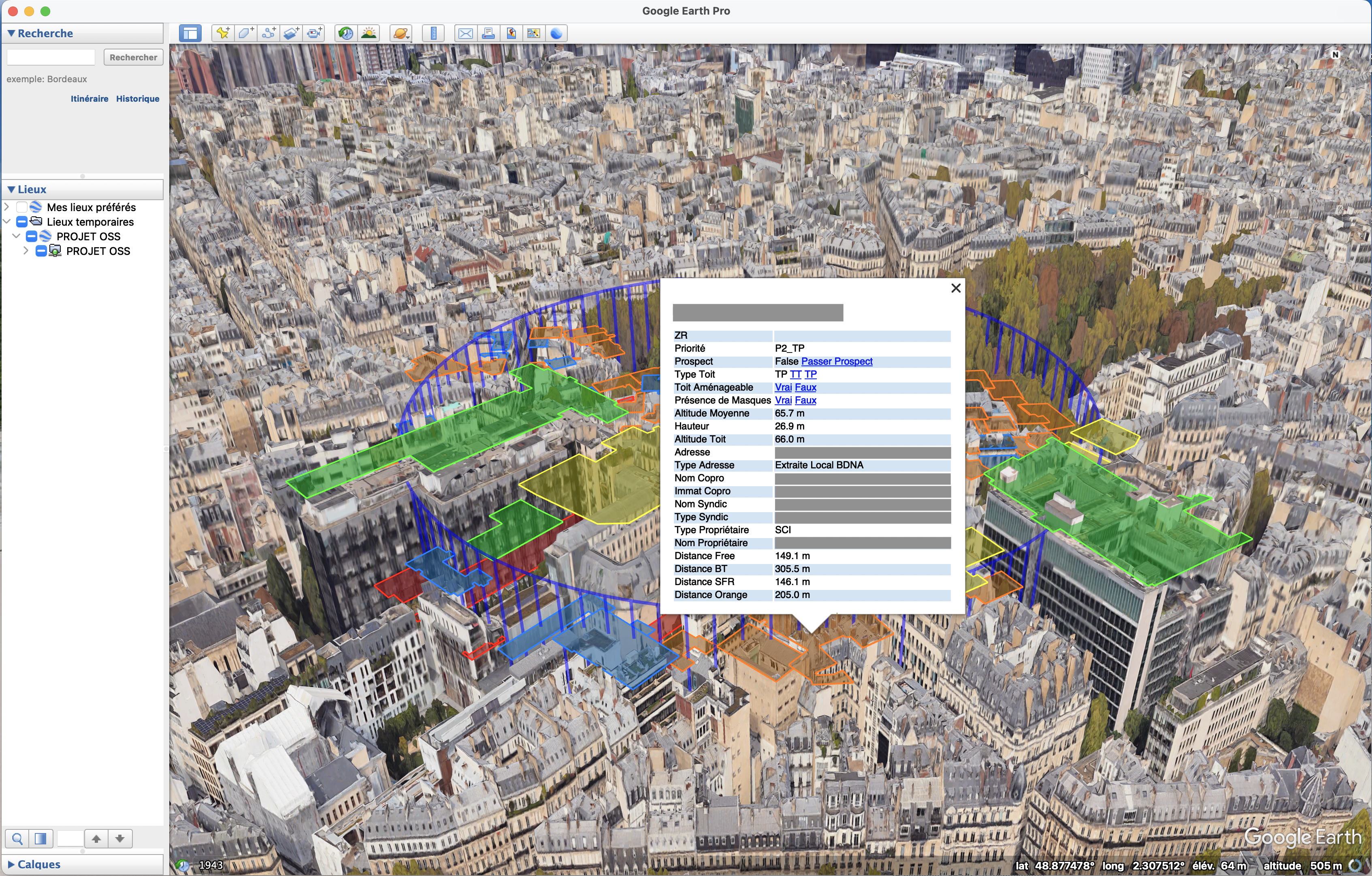Image resolution: width=1372 pixels, height=876 pixels.
Task: Click Passer Prospect link
Action: 836,361
